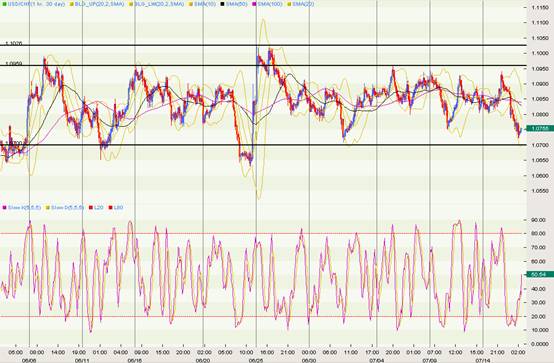Click the 70.00 stochastic axis value
This screenshot has width=554, height=363.
(x=539, y=247)
